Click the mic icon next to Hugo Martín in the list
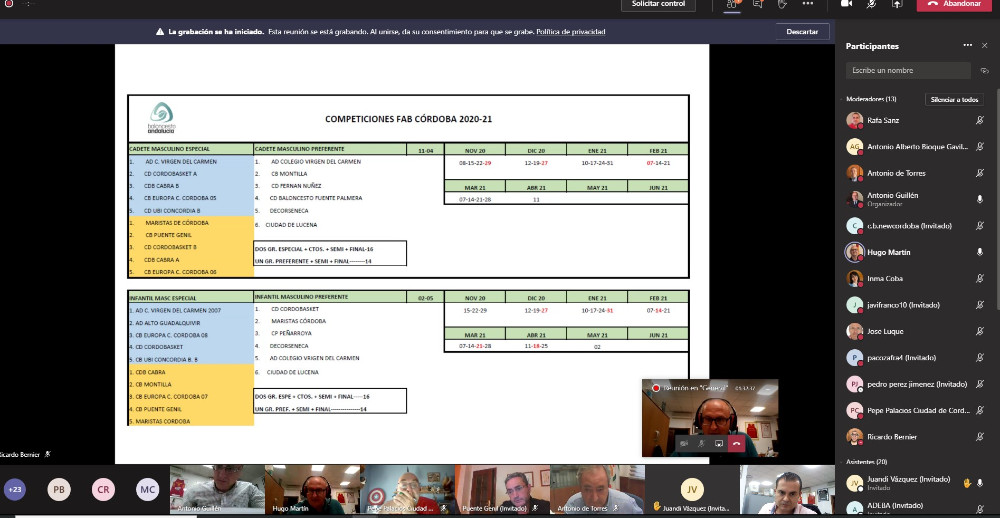1000x518 pixels. pyautogui.click(x=980, y=252)
